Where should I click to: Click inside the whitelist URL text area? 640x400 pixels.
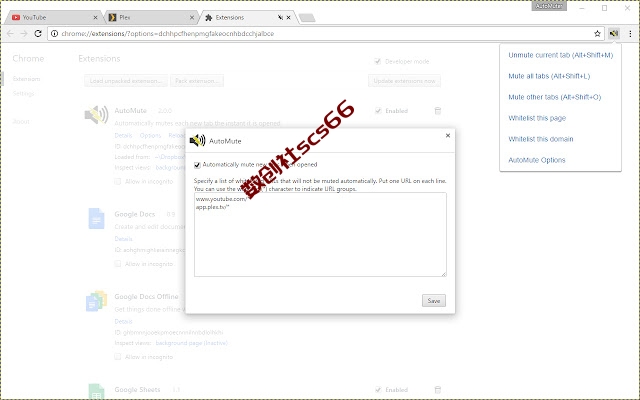(x=320, y=235)
